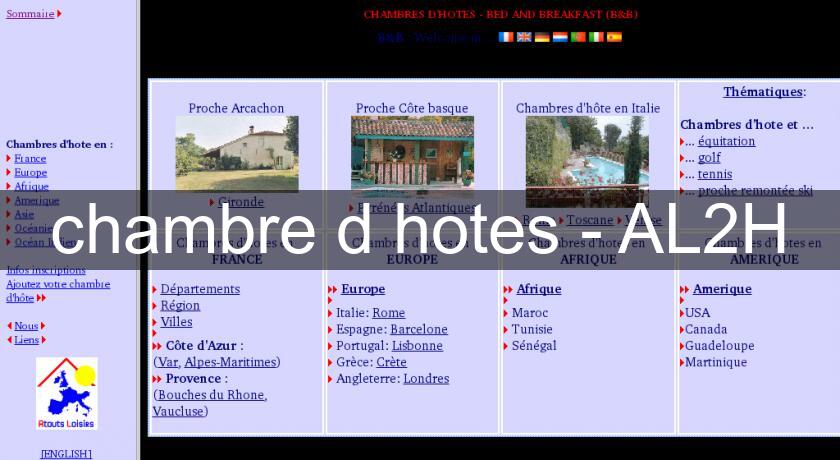Click the Maroc entry
This screenshot has height=460, width=840.
(530, 313)
